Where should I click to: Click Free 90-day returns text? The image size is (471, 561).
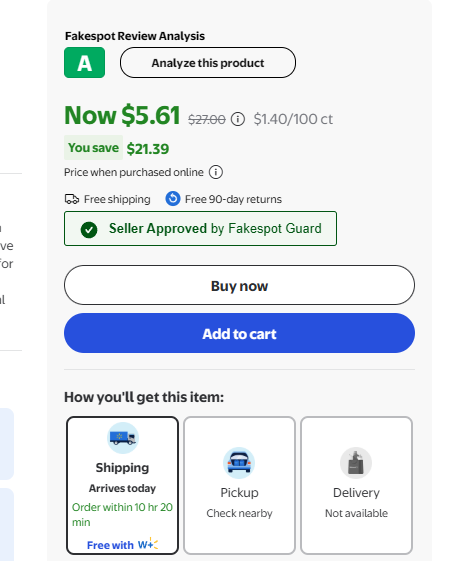(233, 199)
